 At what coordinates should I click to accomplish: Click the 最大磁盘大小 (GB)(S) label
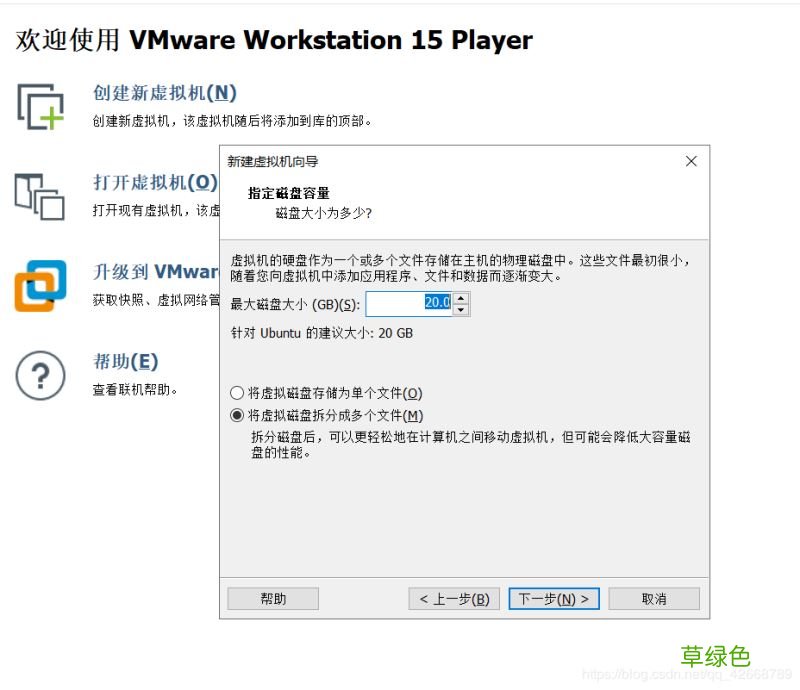295,305
